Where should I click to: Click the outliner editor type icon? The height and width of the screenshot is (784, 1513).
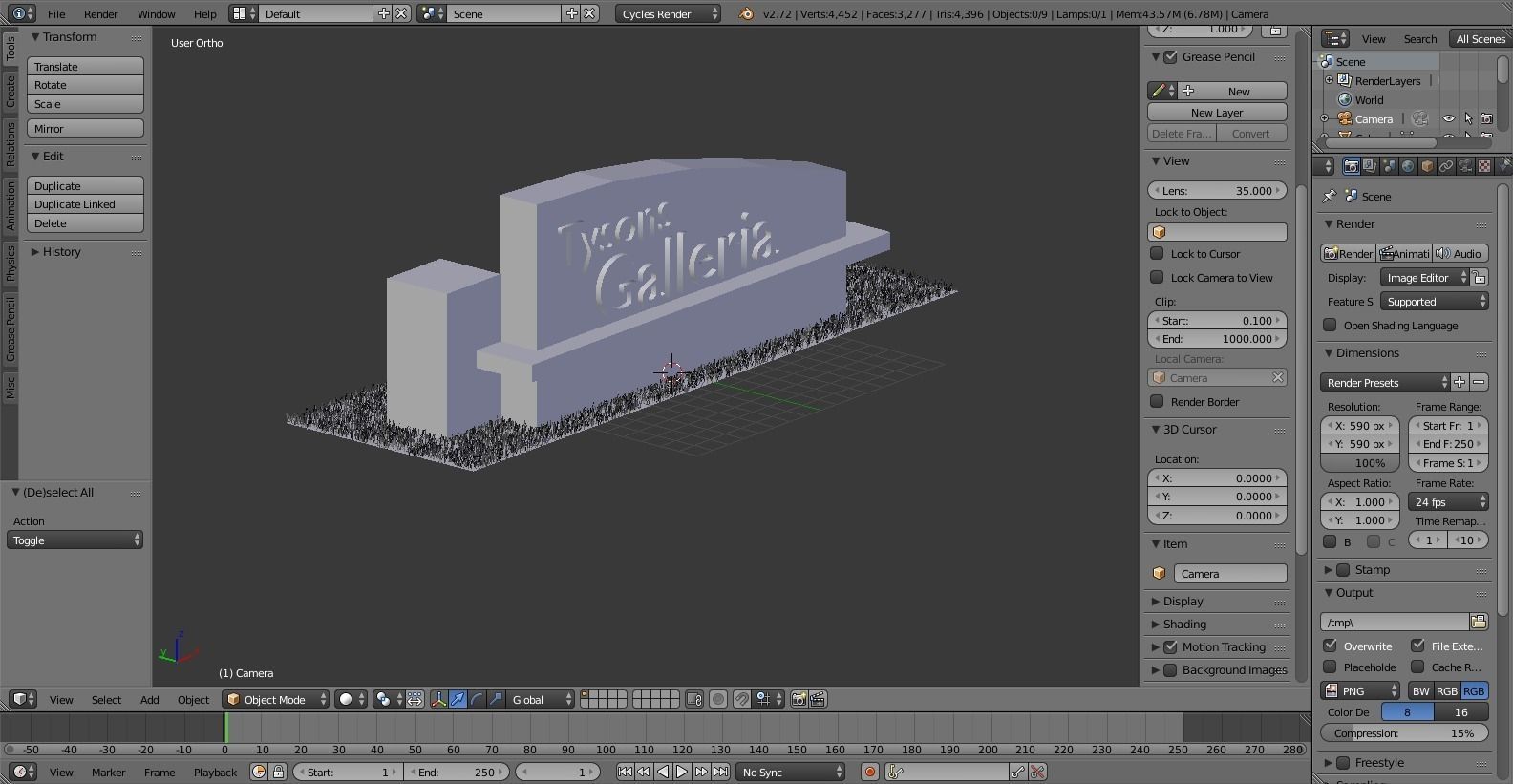1334,38
